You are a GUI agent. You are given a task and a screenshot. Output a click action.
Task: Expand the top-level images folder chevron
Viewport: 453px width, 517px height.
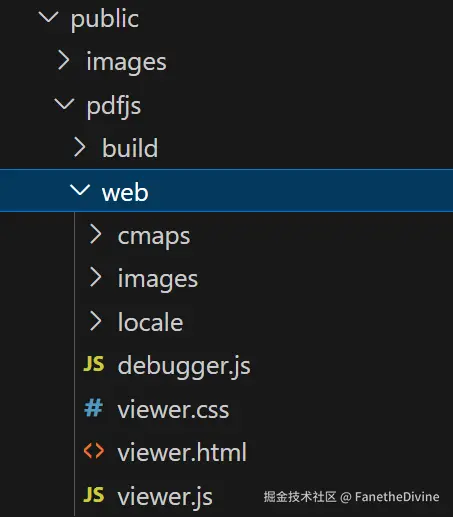(64, 60)
